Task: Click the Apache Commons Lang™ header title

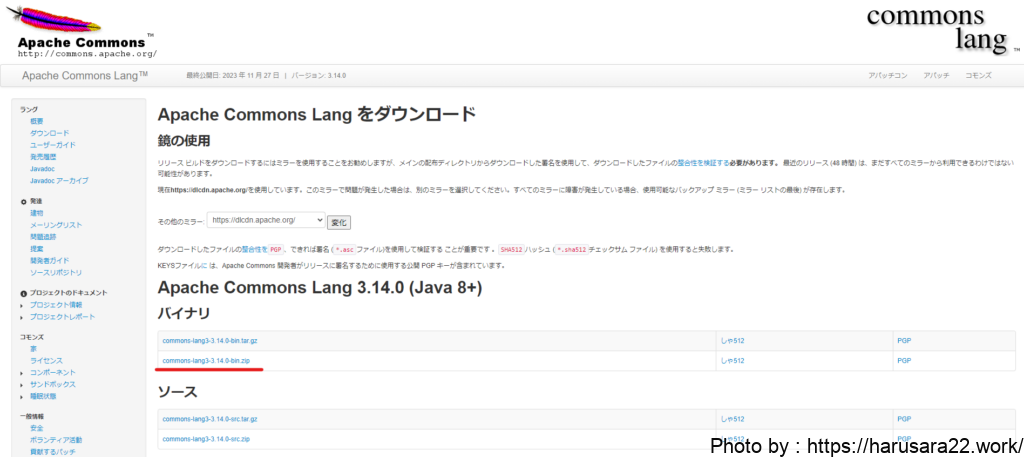Action: pyautogui.click(x=85, y=76)
